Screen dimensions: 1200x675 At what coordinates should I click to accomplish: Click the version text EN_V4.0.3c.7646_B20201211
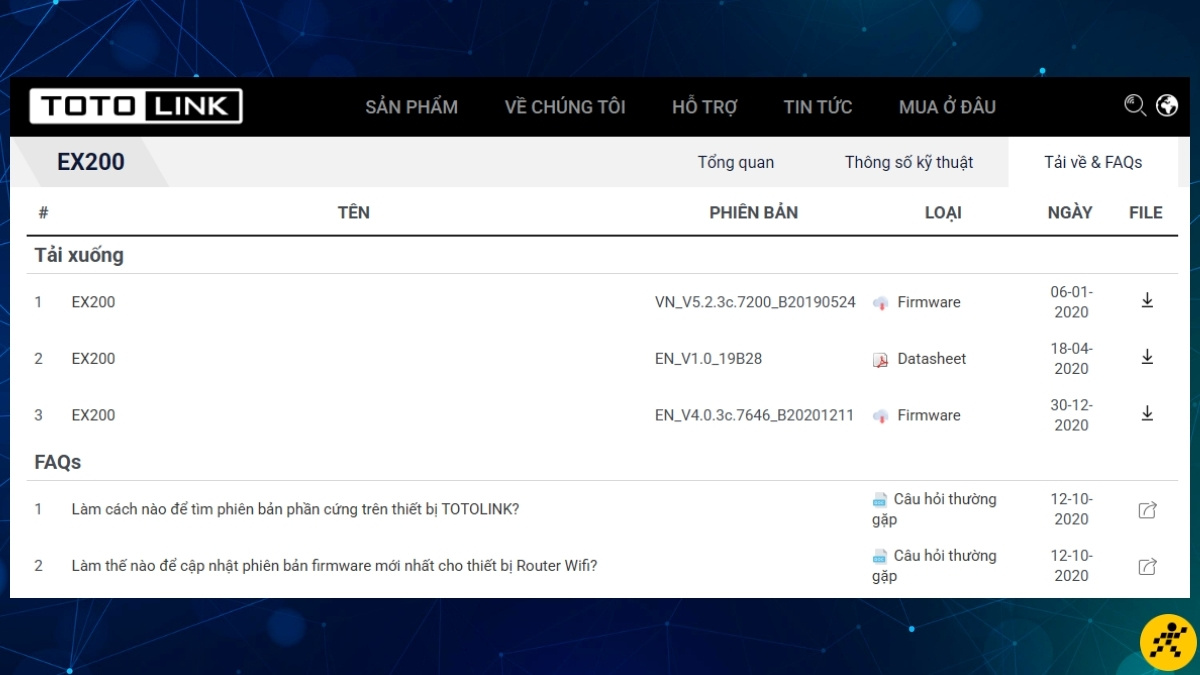pos(754,415)
